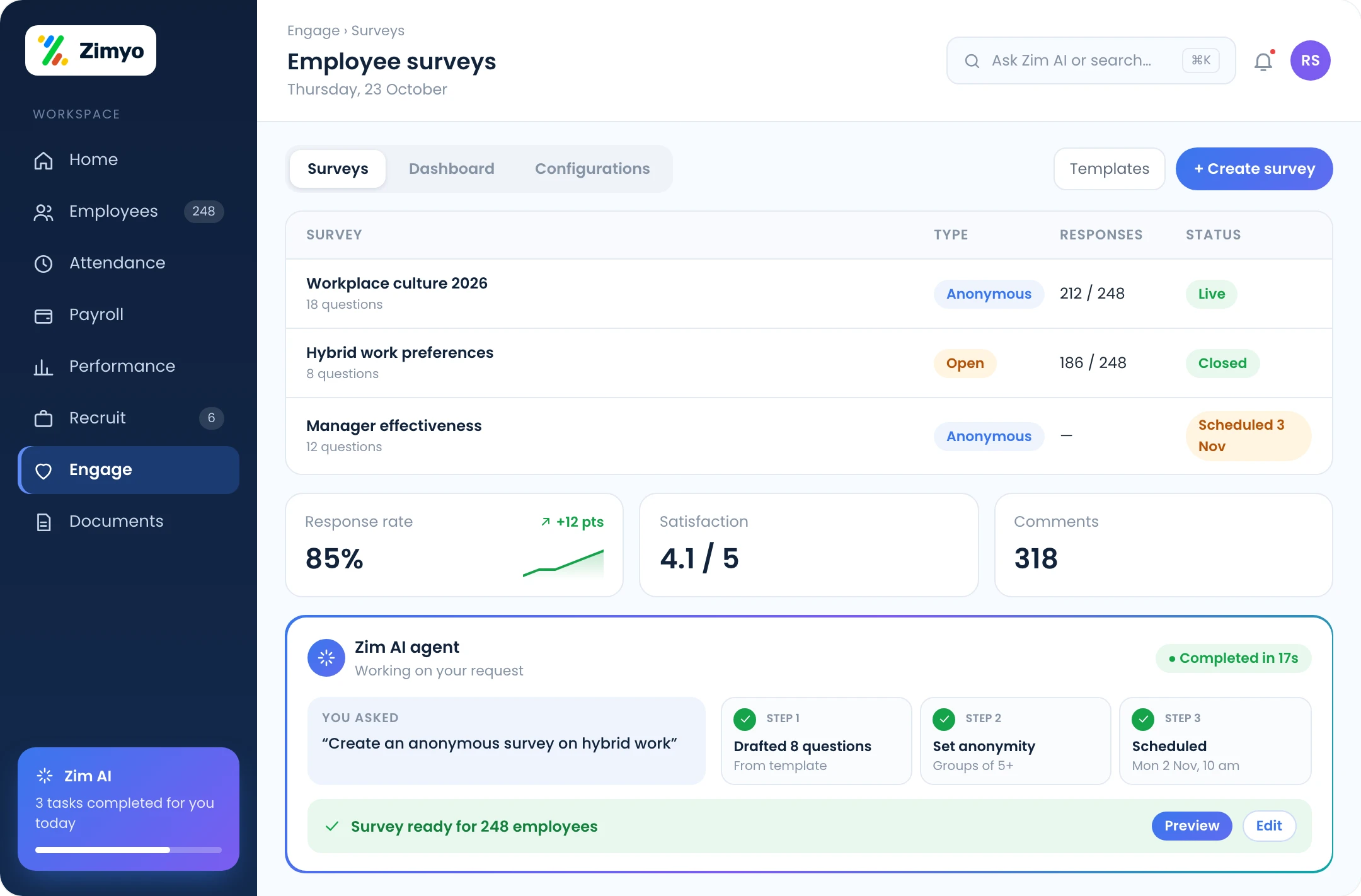Image resolution: width=1361 pixels, height=896 pixels.
Task: Go to Attendance in sidebar
Action: tap(129, 263)
